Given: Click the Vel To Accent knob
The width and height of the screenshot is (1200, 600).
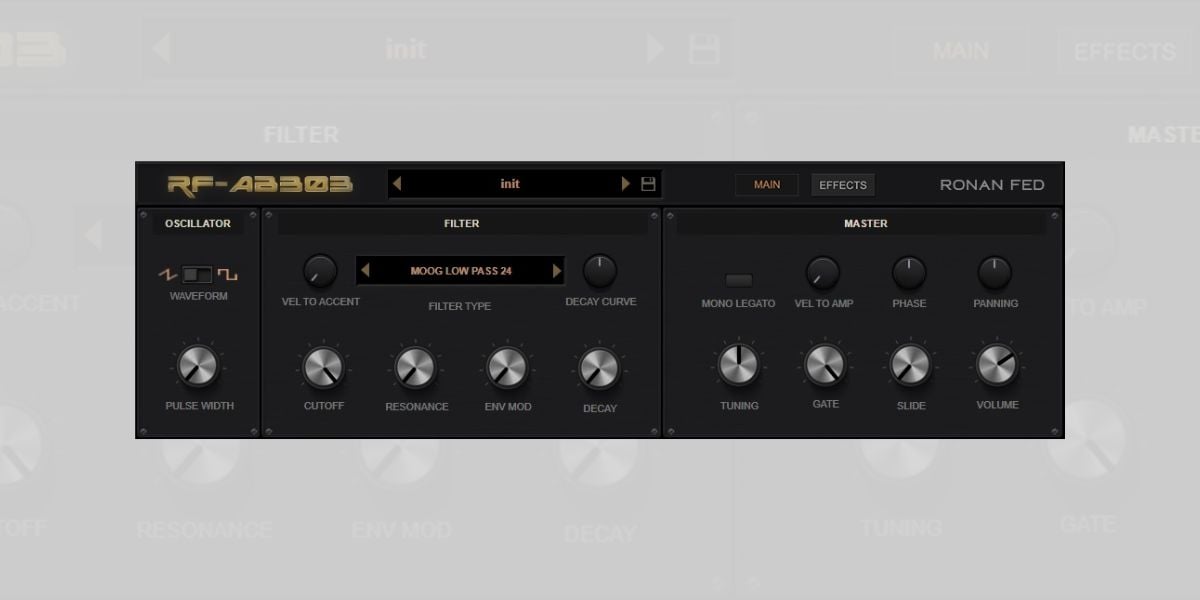Looking at the screenshot, I should 320,270.
